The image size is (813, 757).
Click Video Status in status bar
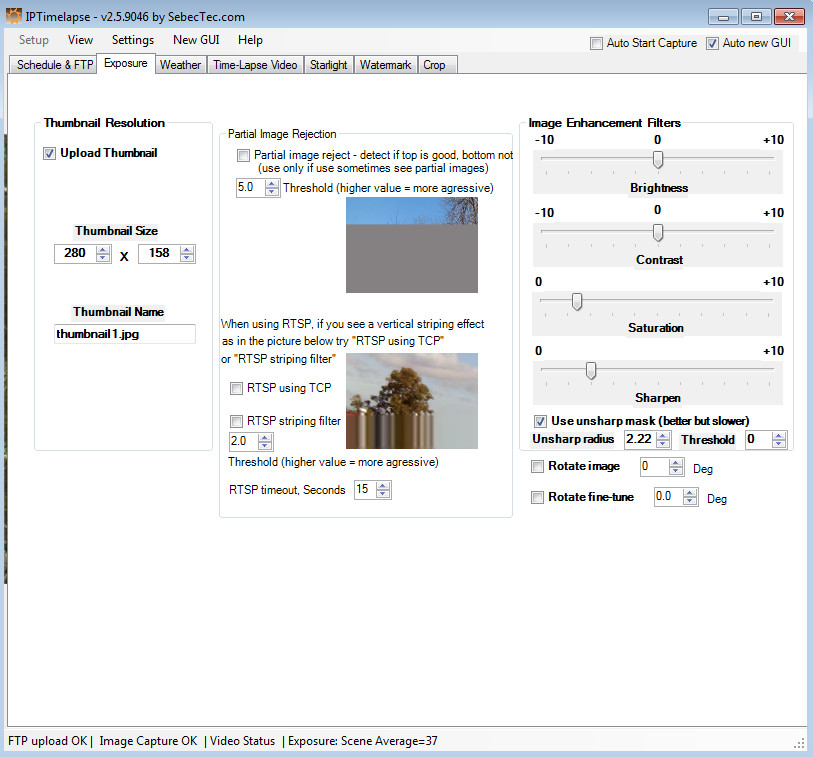click(x=243, y=741)
